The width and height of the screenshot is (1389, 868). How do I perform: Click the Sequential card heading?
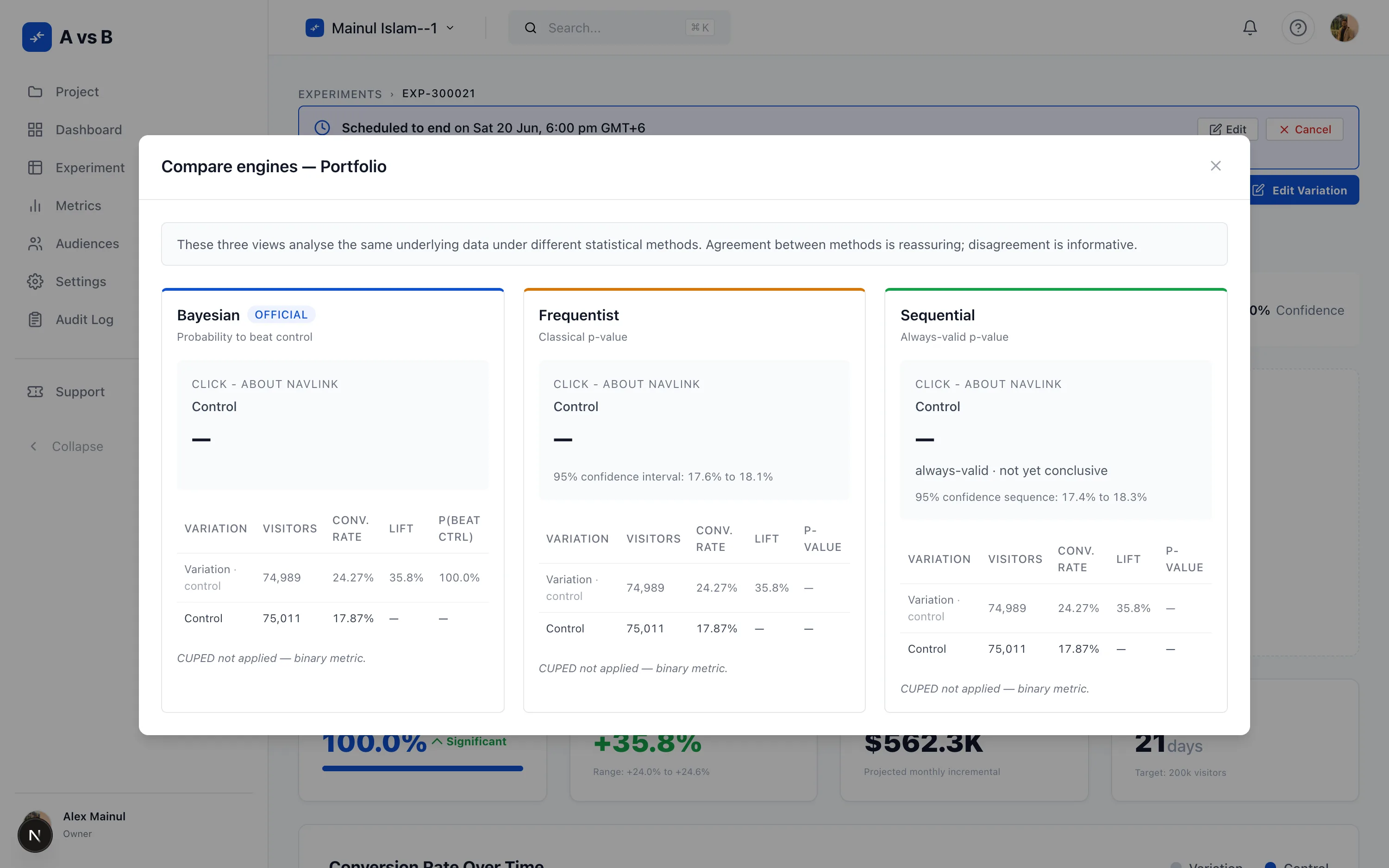[937, 315]
